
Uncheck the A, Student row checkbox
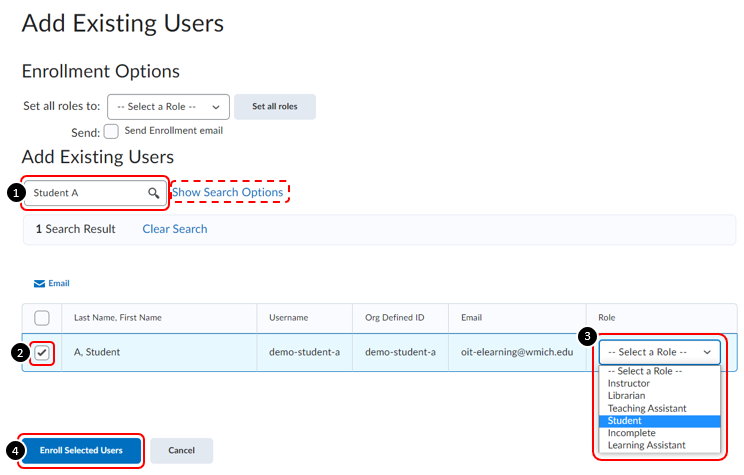click(42, 353)
